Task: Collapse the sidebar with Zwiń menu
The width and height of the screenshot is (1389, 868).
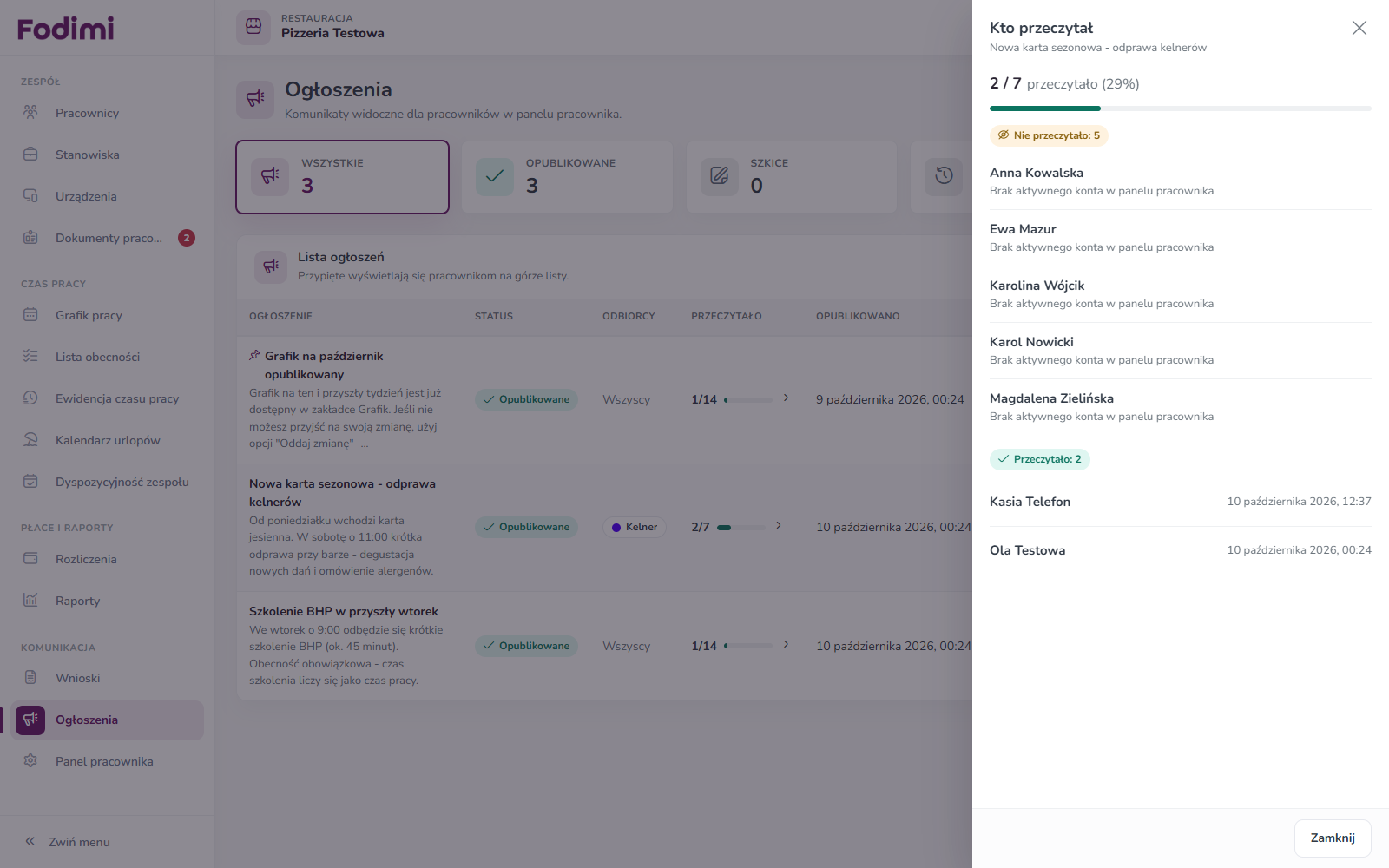Action: pyautogui.click(x=68, y=842)
